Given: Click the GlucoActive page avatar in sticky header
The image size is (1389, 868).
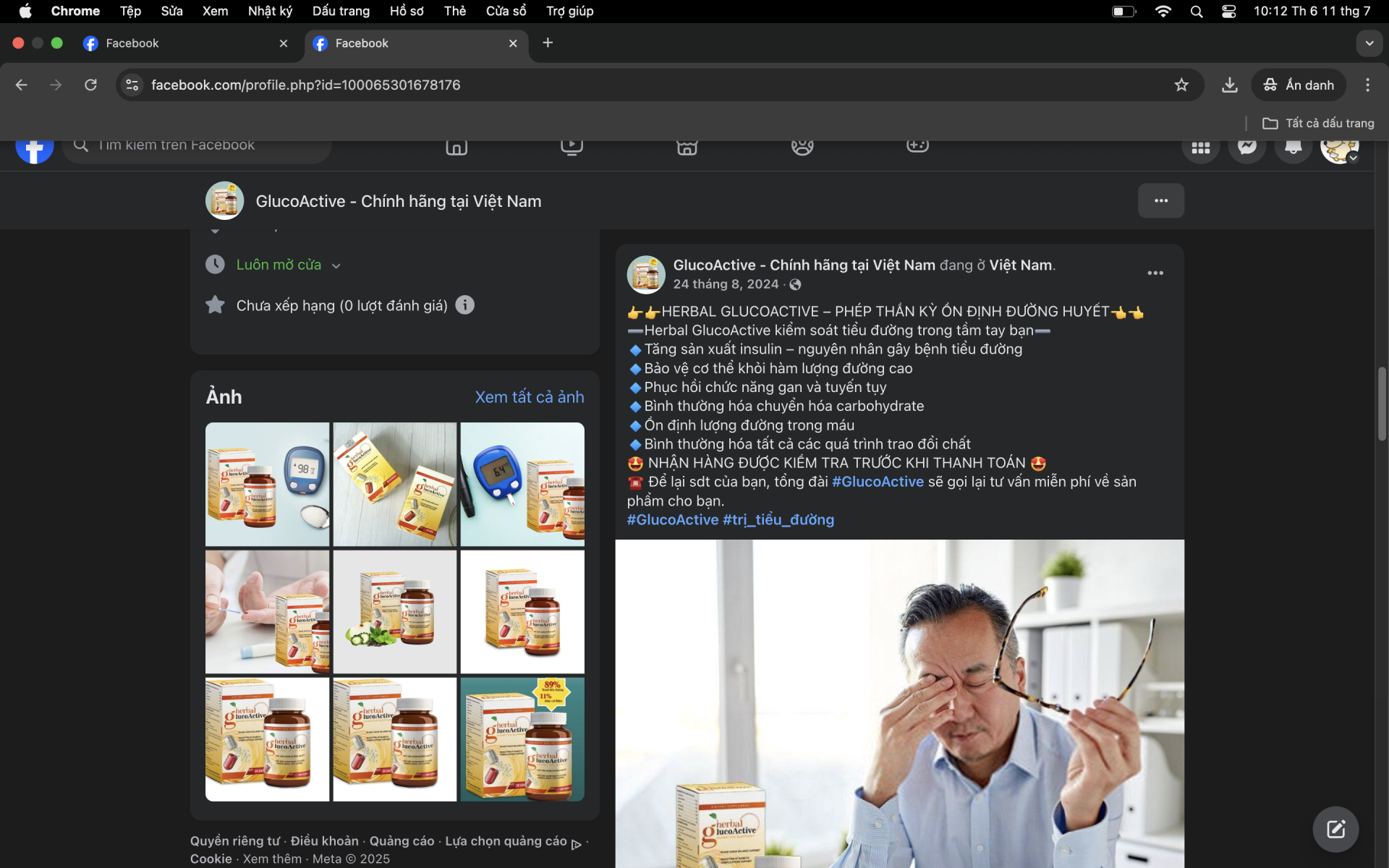Looking at the screenshot, I should [x=225, y=200].
